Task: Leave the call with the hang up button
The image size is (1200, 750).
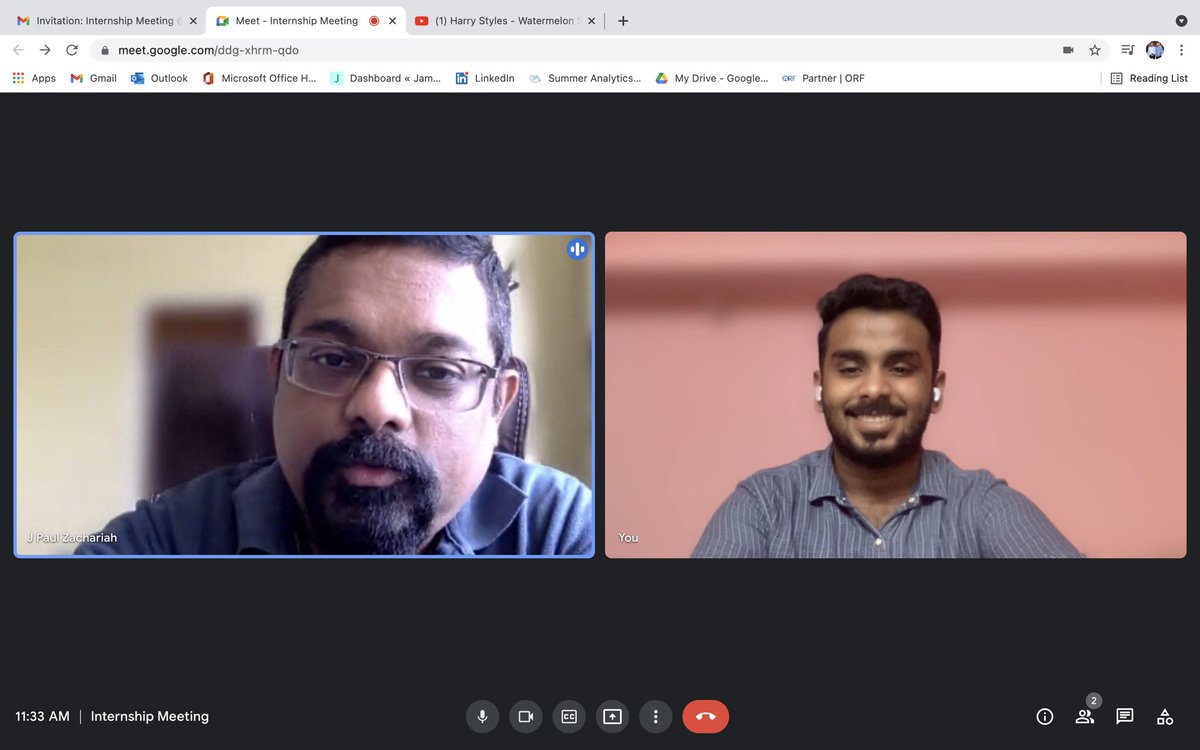Action: [x=705, y=716]
